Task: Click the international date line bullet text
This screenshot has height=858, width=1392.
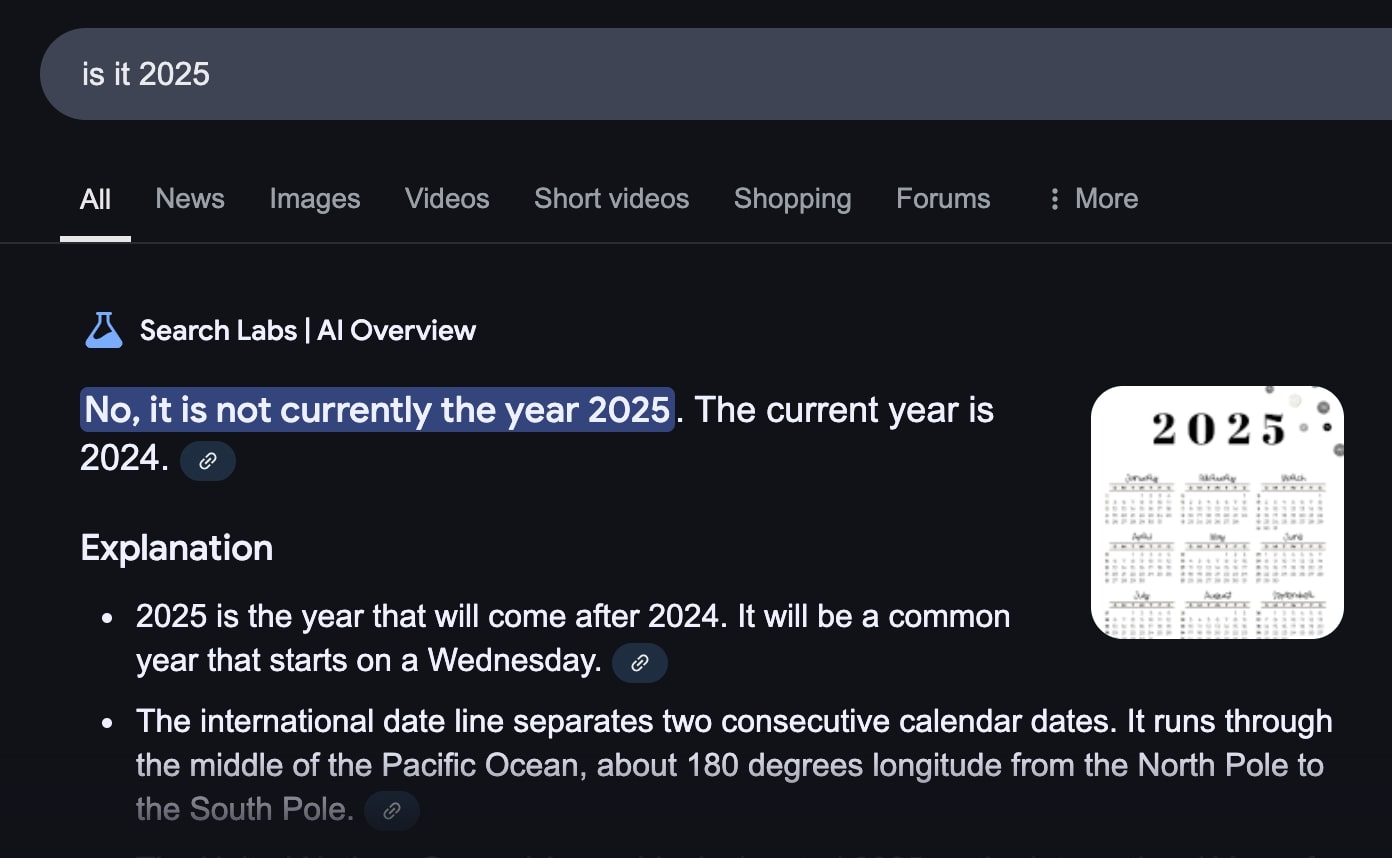Action: pyautogui.click(x=734, y=765)
